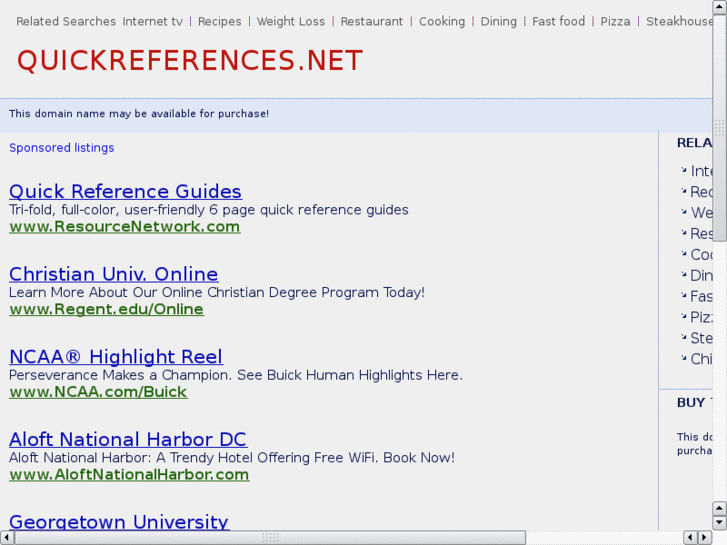727x545 pixels.
Task: Open sidebar related link starting 'Res'
Action: coord(701,233)
